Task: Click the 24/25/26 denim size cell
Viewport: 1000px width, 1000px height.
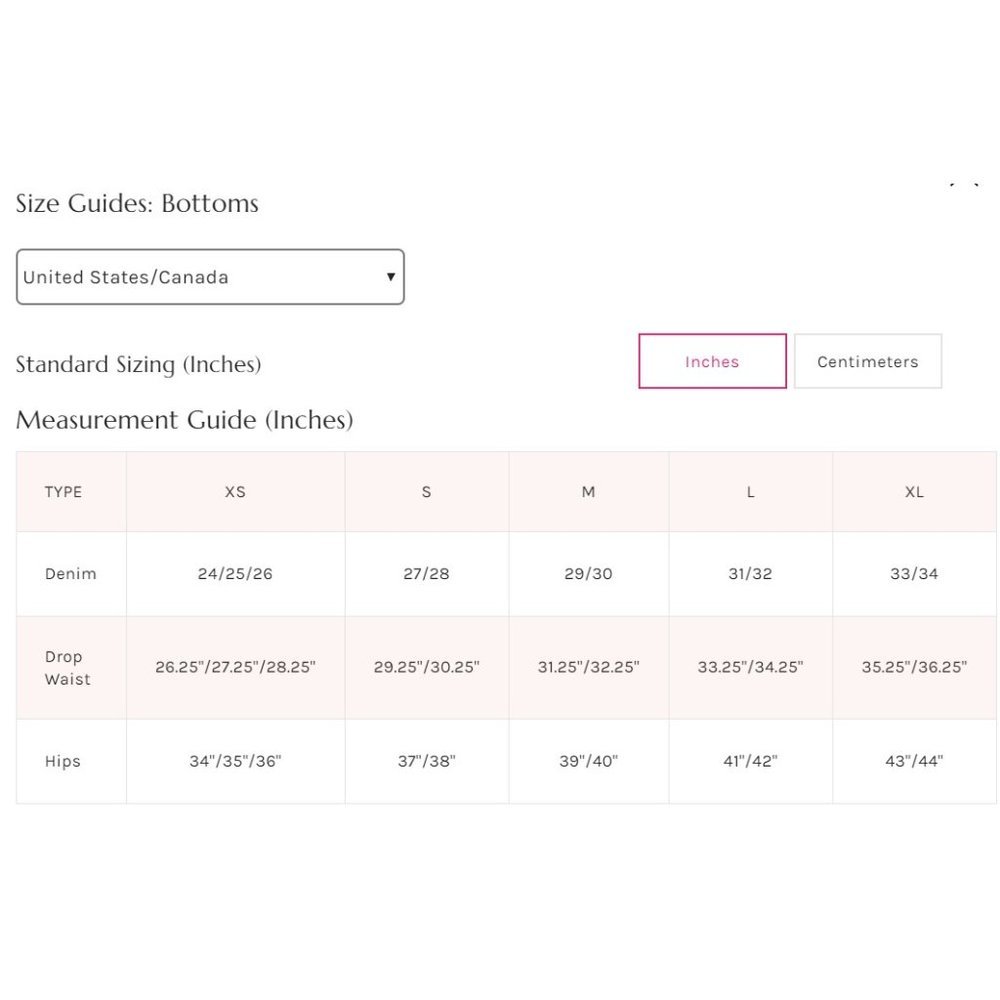Action: coord(235,574)
